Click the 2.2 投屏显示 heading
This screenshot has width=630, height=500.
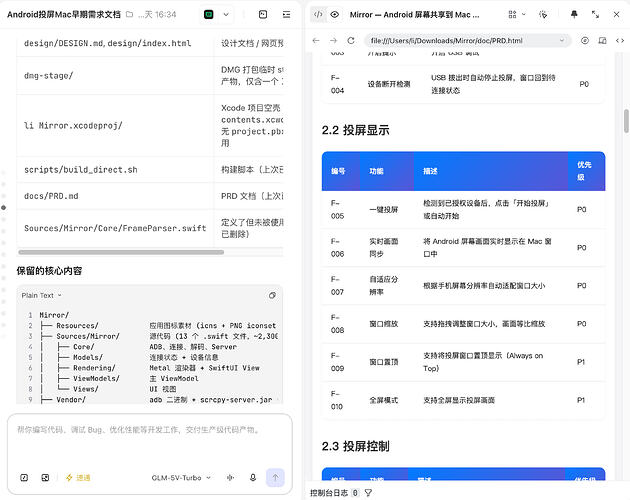click(355, 130)
